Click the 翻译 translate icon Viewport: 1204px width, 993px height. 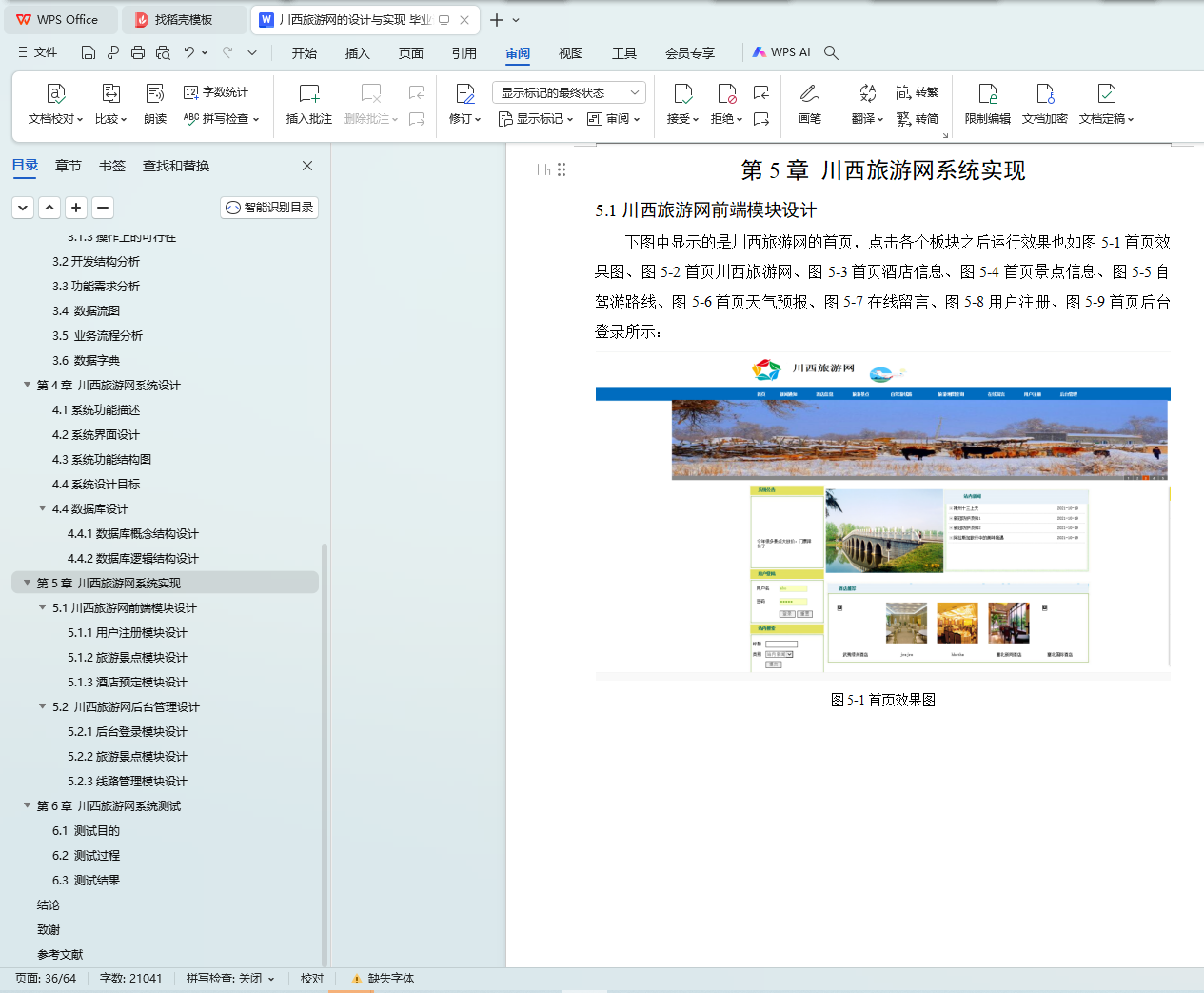(x=867, y=93)
